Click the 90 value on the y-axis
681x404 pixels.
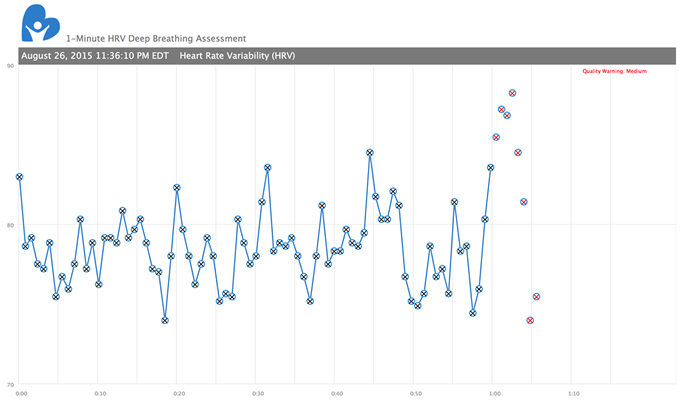[x=10, y=66]
